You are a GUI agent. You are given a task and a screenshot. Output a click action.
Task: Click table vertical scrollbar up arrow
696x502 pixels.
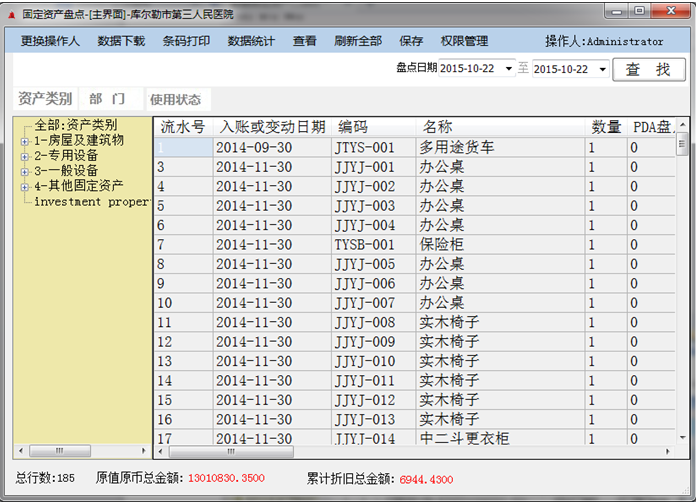click(x=683, y=125)
